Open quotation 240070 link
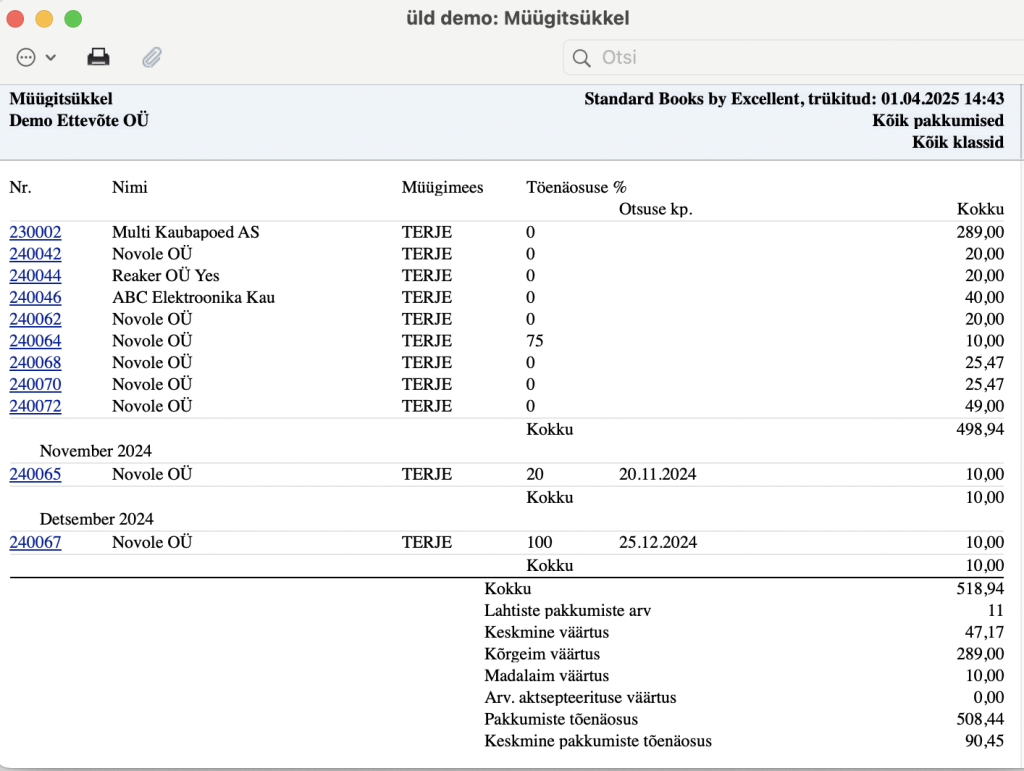Viewport: 1024px width, 771px height. (x=35, y=385)
